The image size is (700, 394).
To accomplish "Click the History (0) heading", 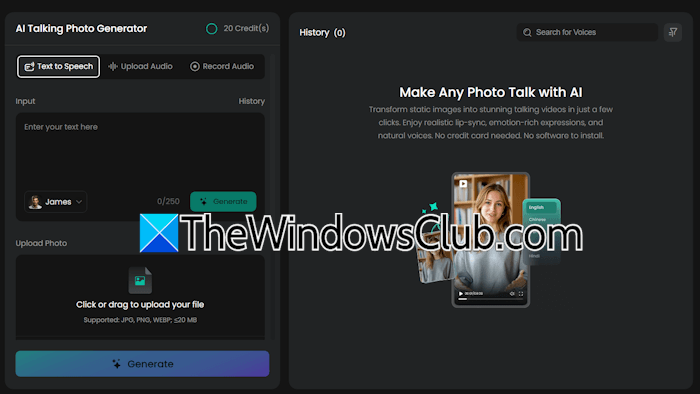I will (322, 33).
